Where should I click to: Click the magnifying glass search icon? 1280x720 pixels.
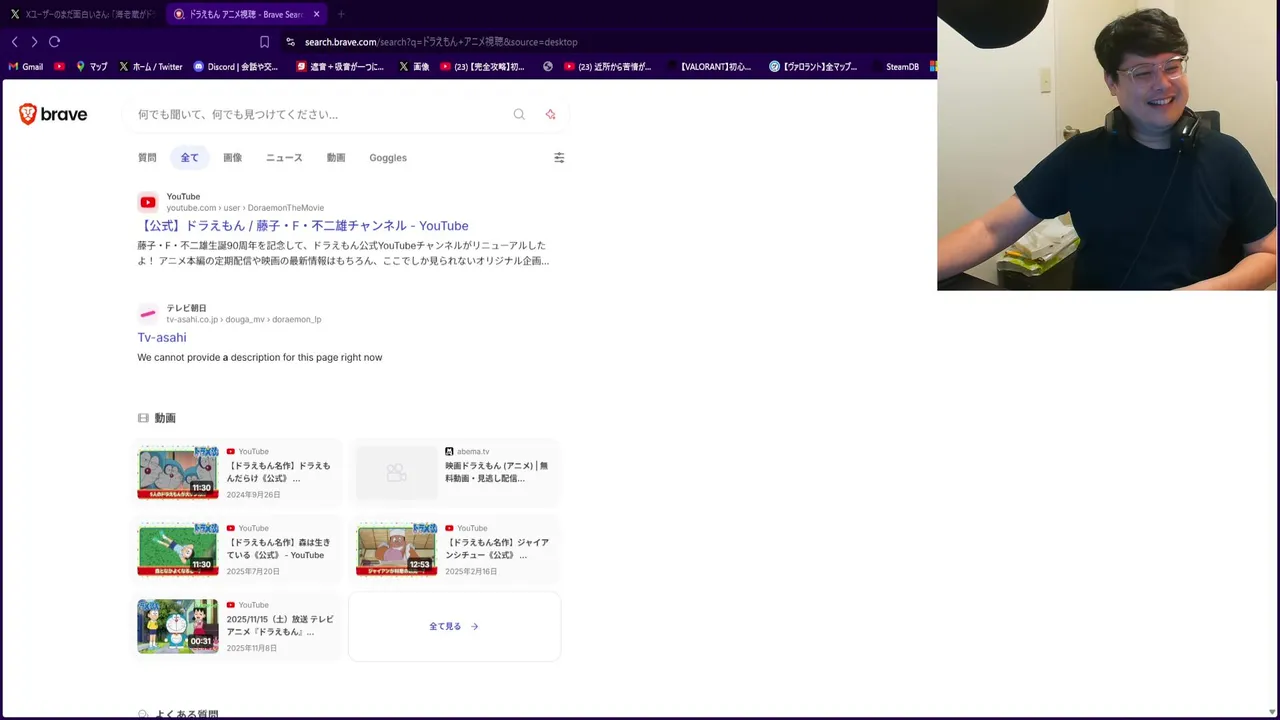tap(519, 114)
